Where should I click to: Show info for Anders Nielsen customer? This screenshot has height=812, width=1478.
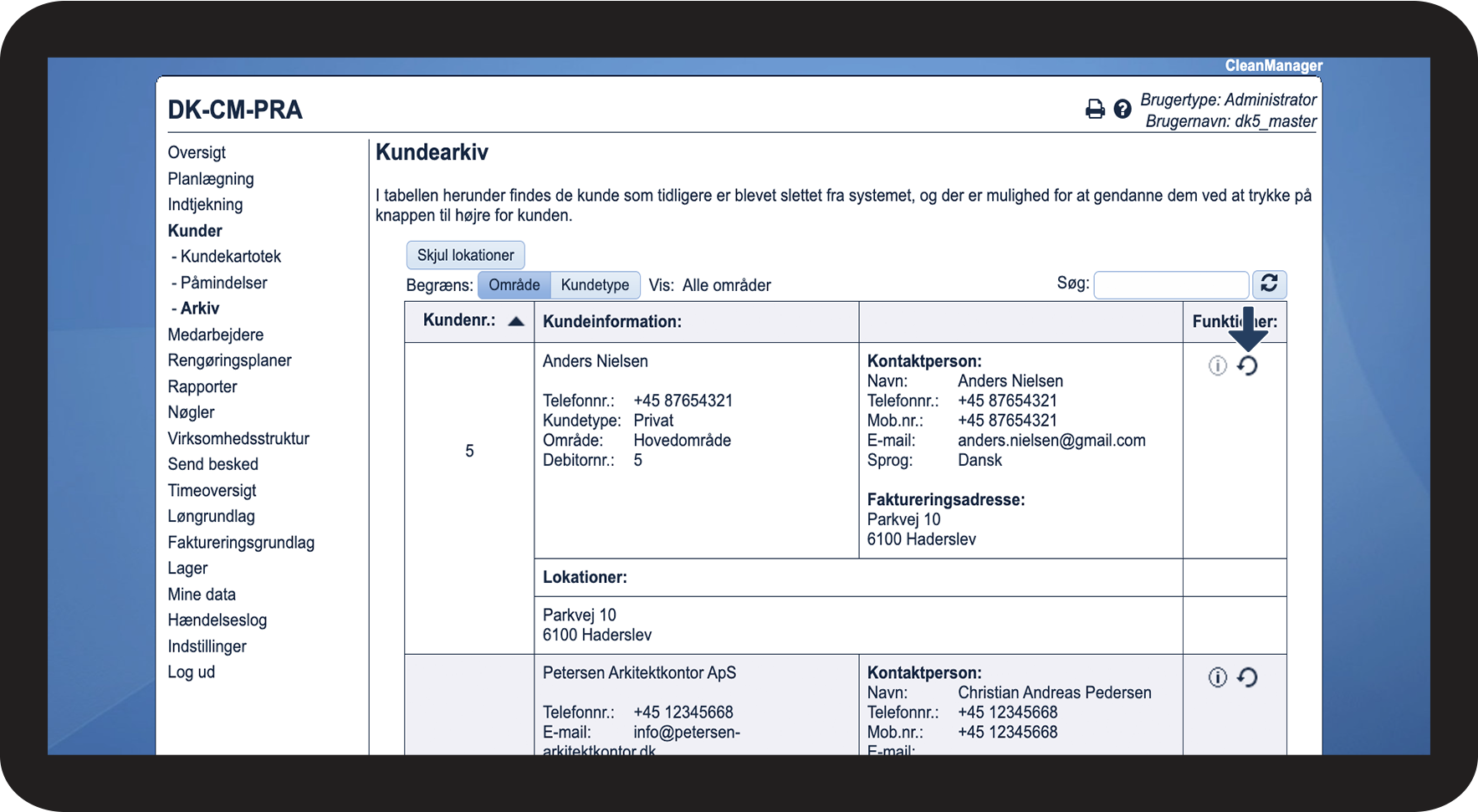[1217, 365]
